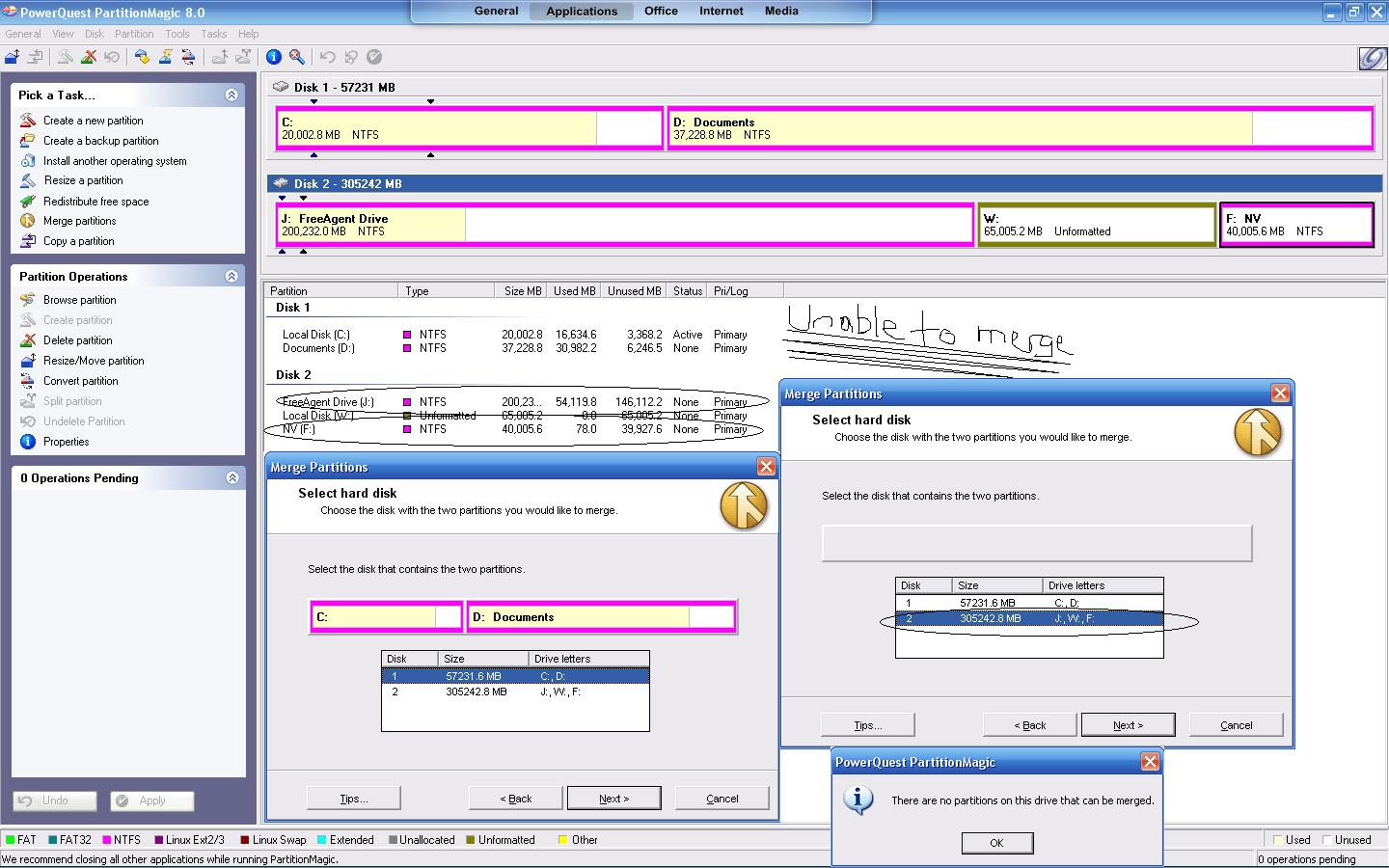The width and height of the screenshot is (1389, 868).
Task: Open the Disk menu
Action: pos(94,34)
